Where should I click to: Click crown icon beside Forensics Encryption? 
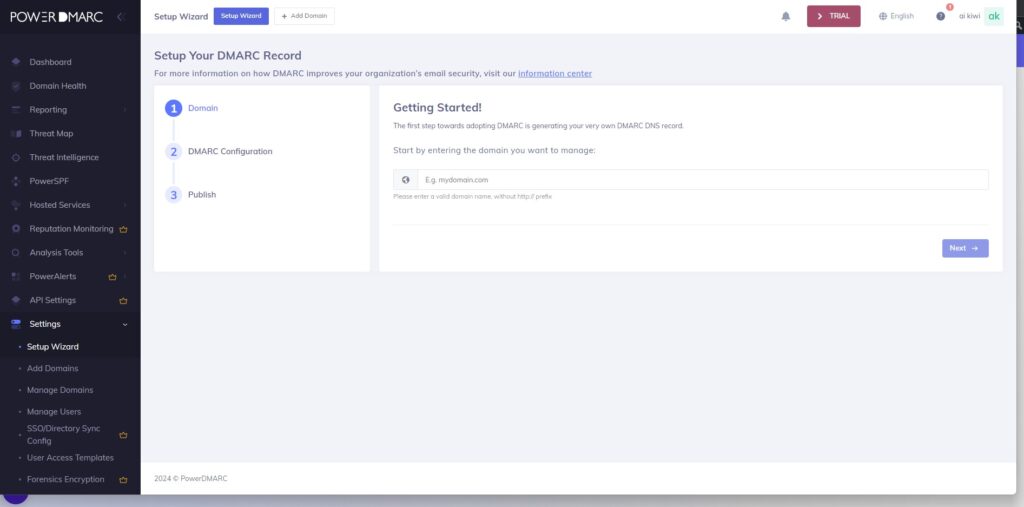click(123, 480)
